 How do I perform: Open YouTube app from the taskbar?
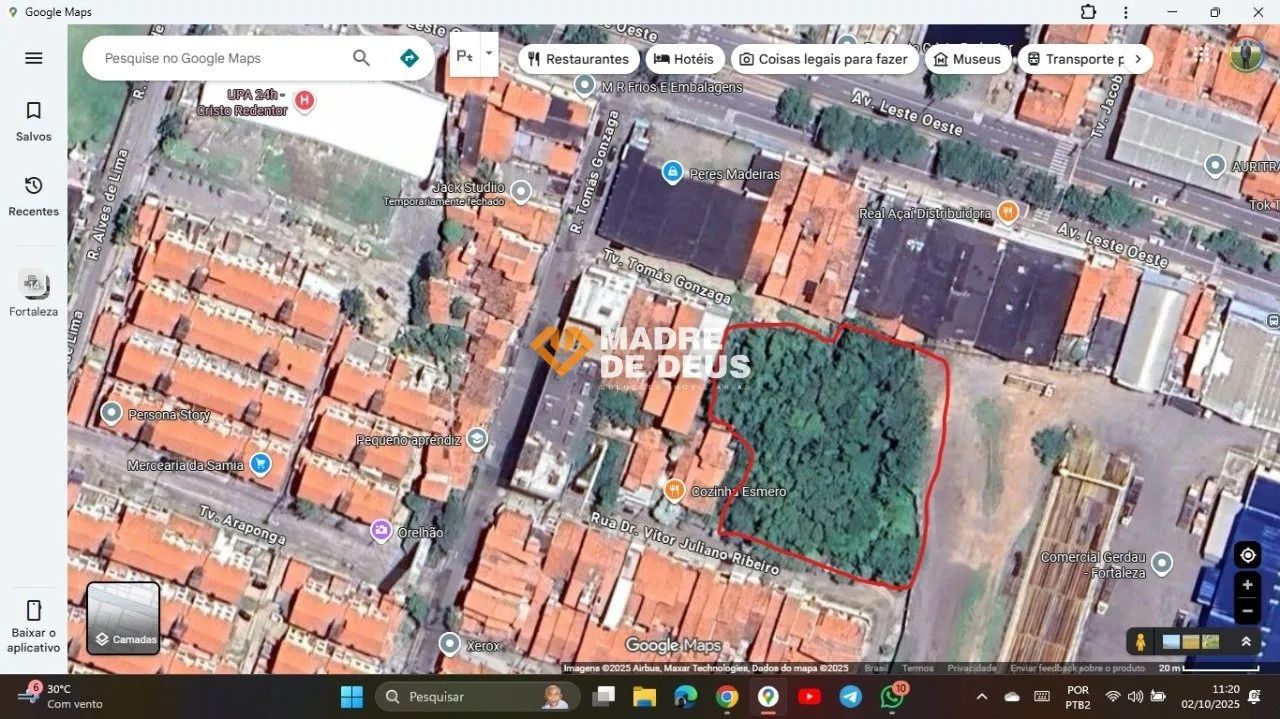click(809, 696)
